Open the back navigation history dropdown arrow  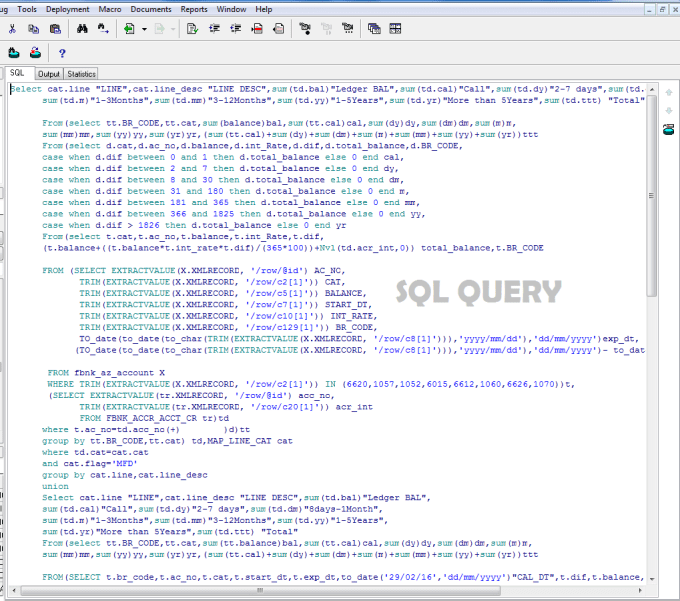[x=144, y=29]
